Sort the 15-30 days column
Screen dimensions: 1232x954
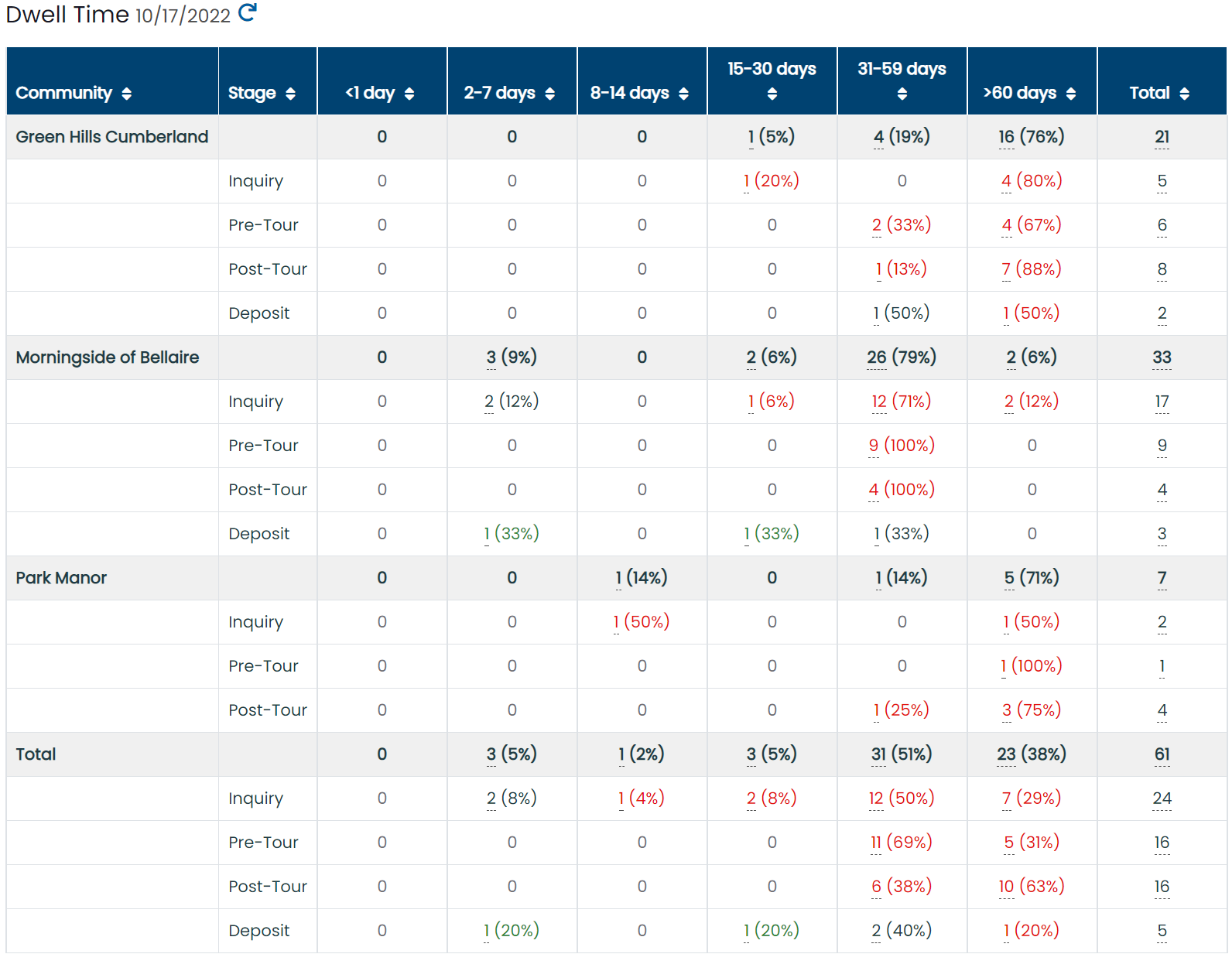pyautogui.click(x=772, y=94)
